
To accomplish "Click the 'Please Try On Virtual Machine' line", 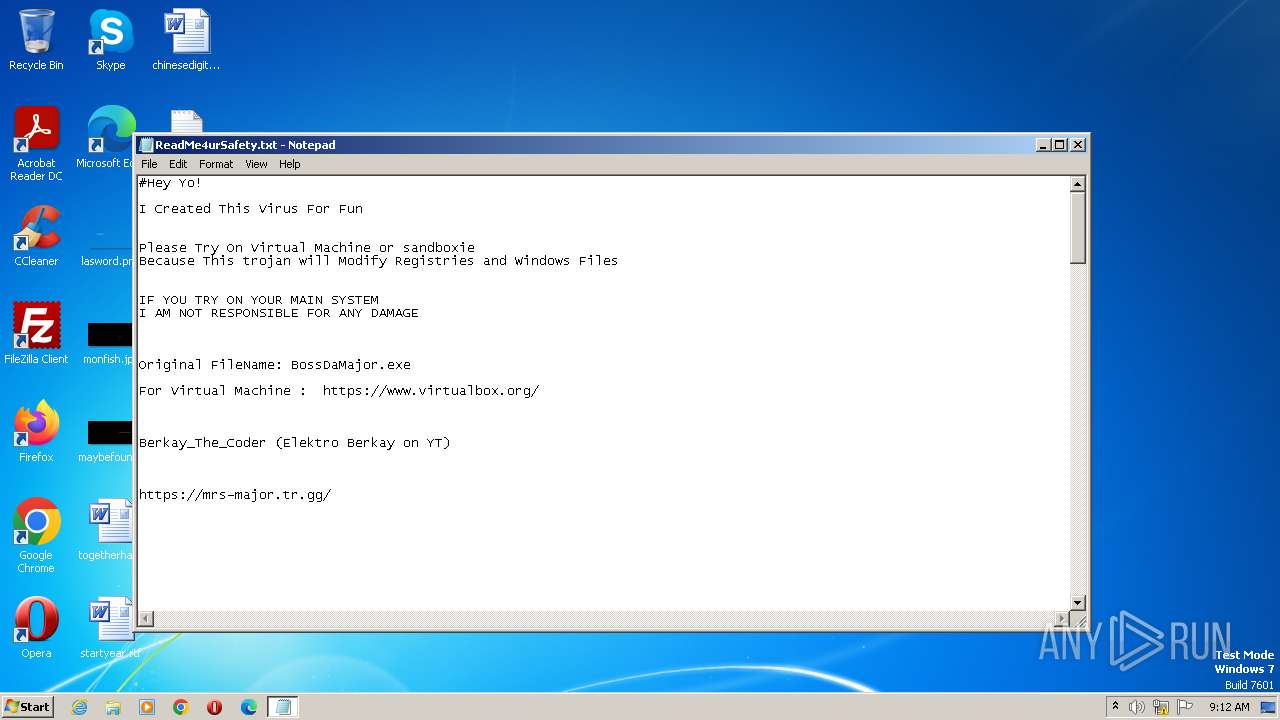I will (x=307, y=248).
